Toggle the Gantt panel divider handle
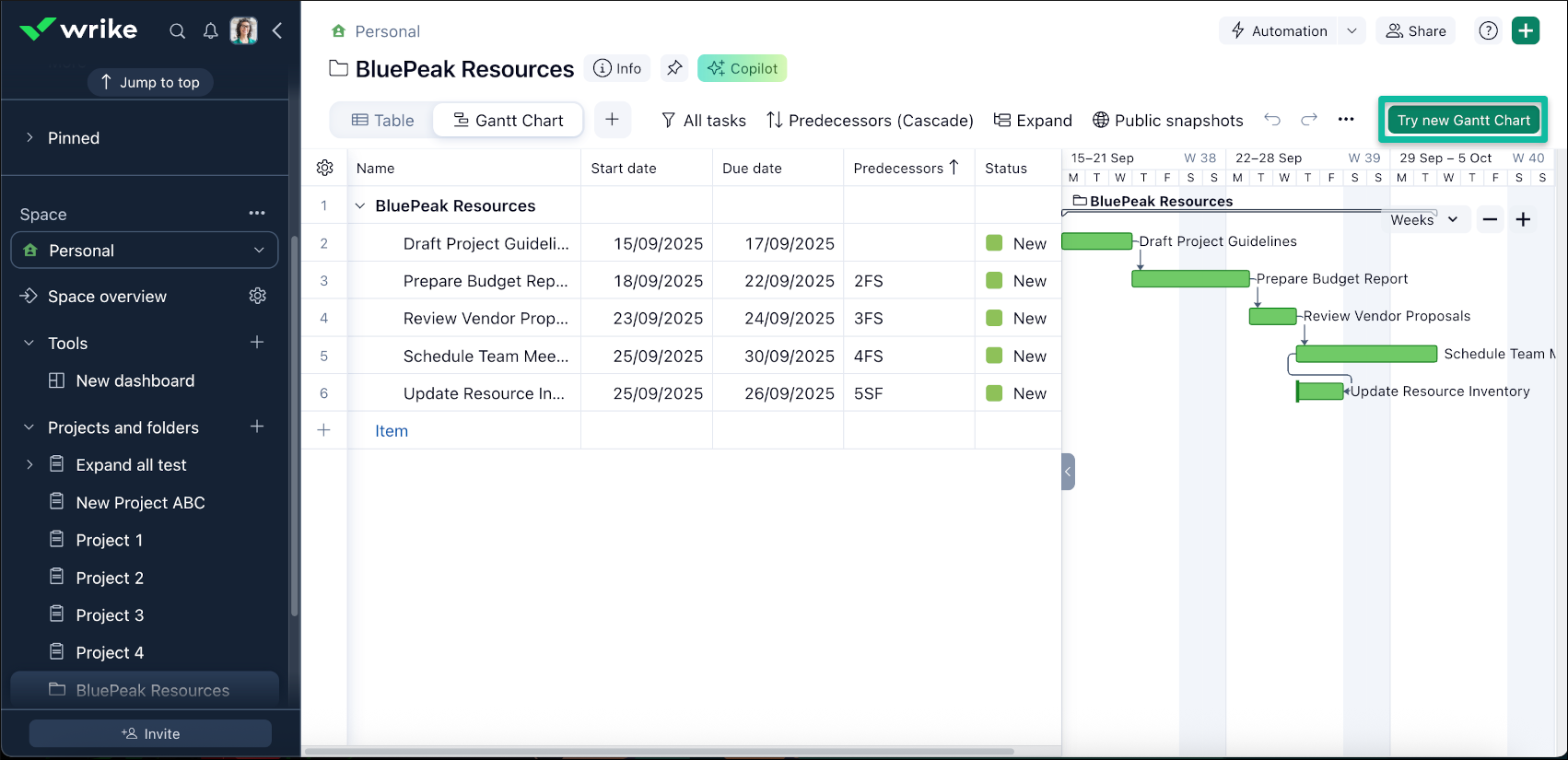The width and height of the screenshot is (1568, 760). pos(1068,472)
